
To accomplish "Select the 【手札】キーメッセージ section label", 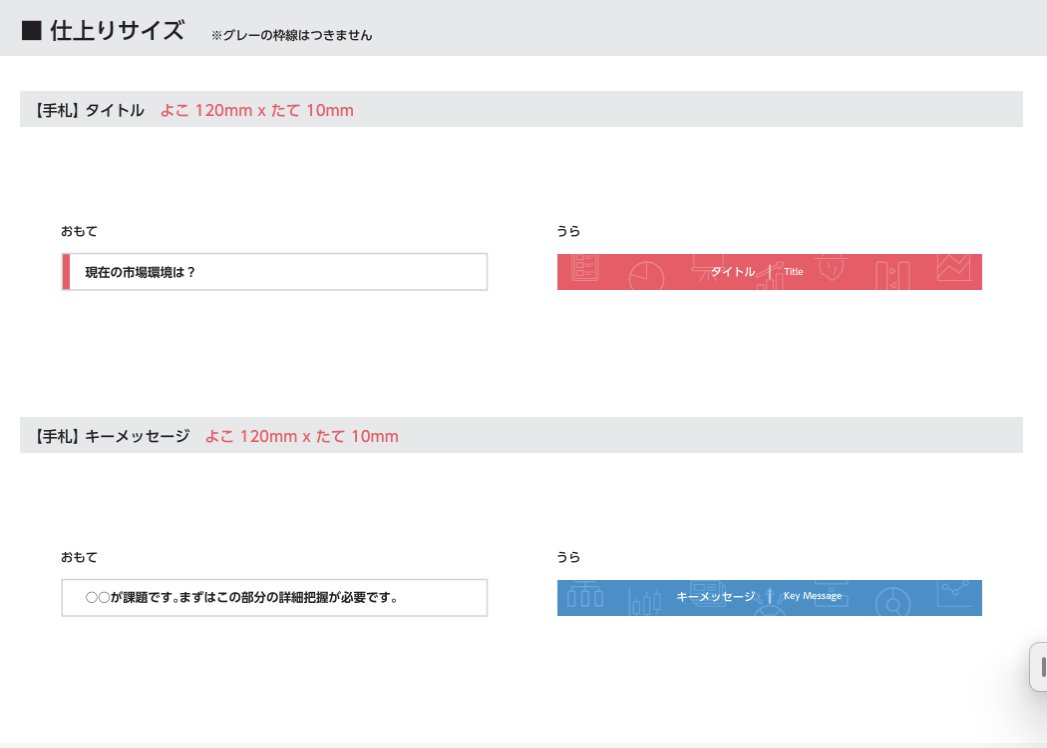I will [112, 436].
